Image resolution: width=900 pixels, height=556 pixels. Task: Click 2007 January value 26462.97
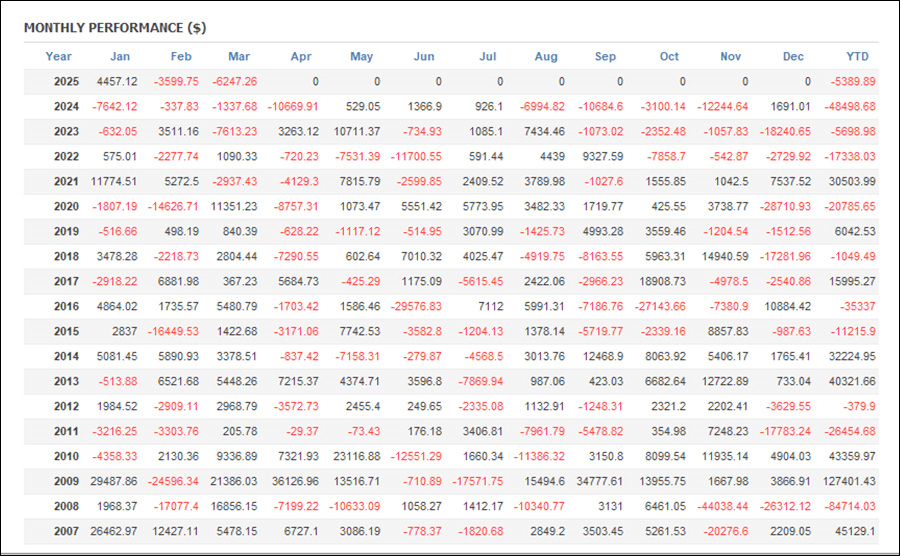coord(114,531)
